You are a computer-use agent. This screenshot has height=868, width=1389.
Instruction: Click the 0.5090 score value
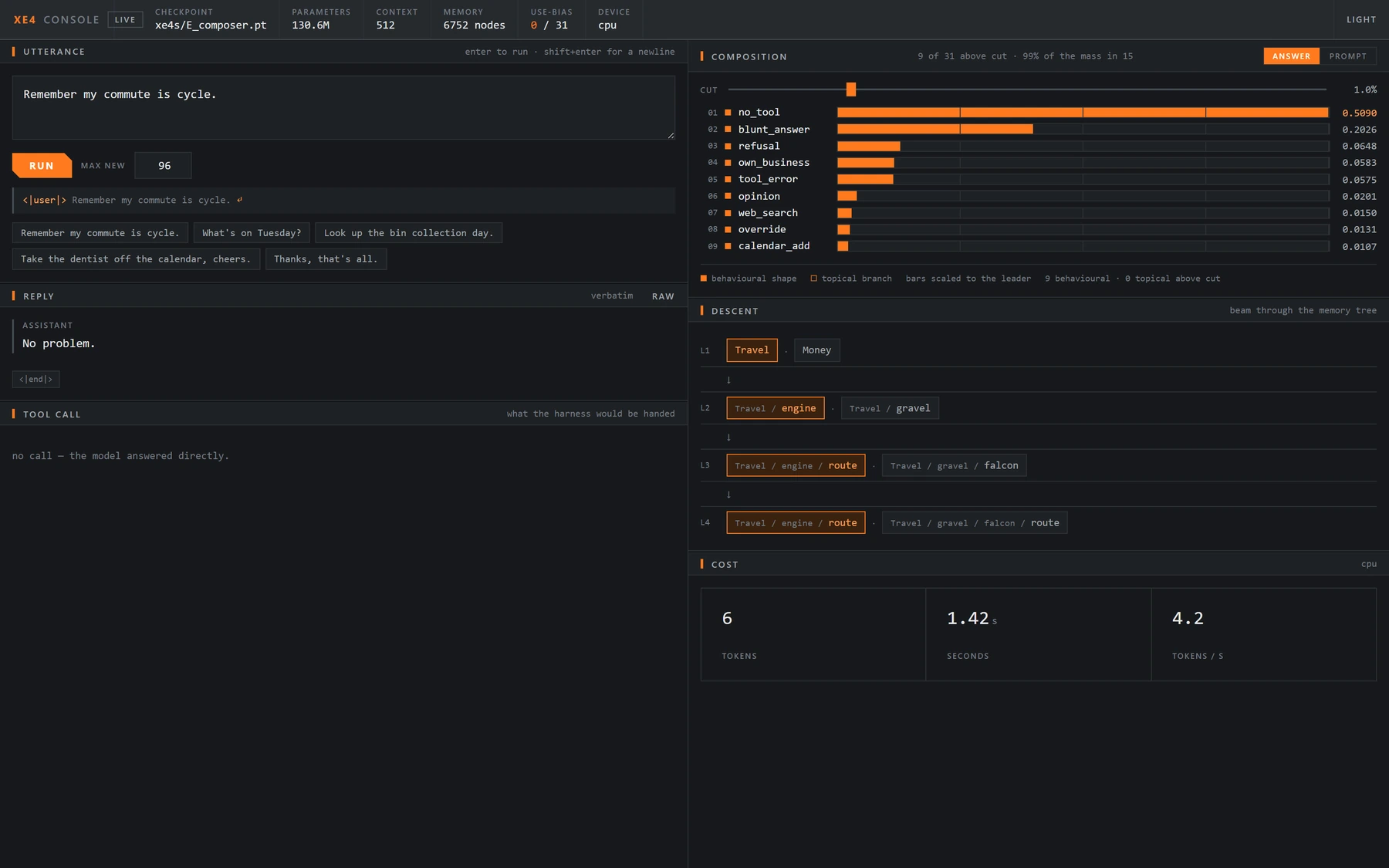click(x=1359, y=113)
